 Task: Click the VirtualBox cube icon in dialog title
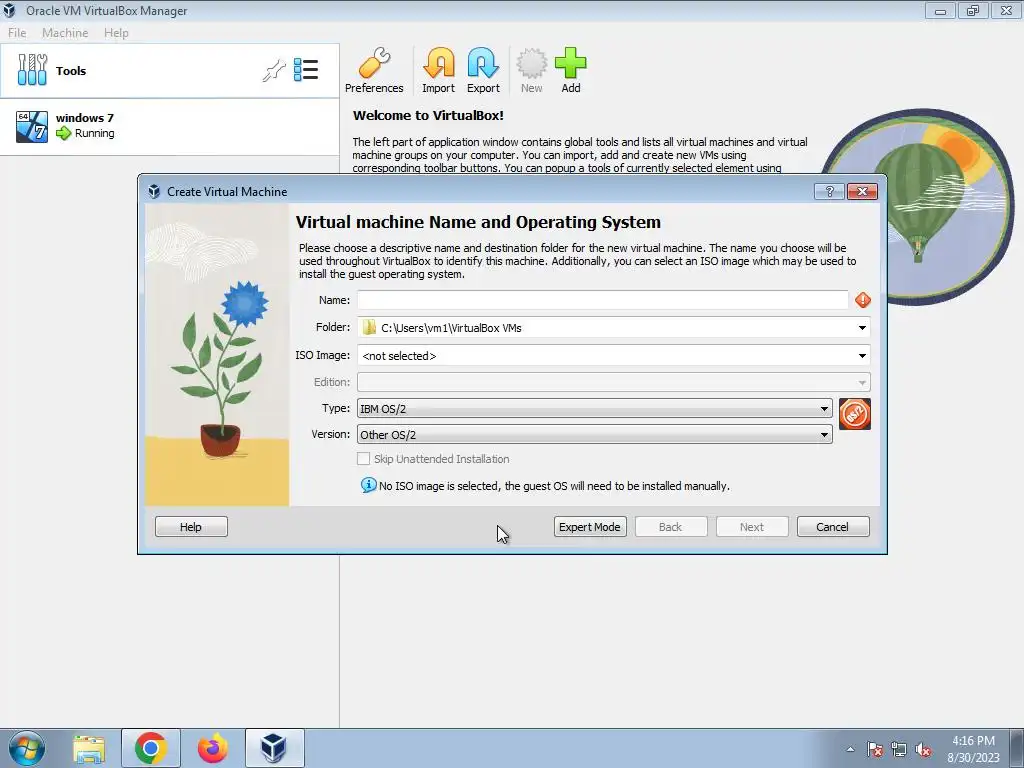(x=154, y=191)
